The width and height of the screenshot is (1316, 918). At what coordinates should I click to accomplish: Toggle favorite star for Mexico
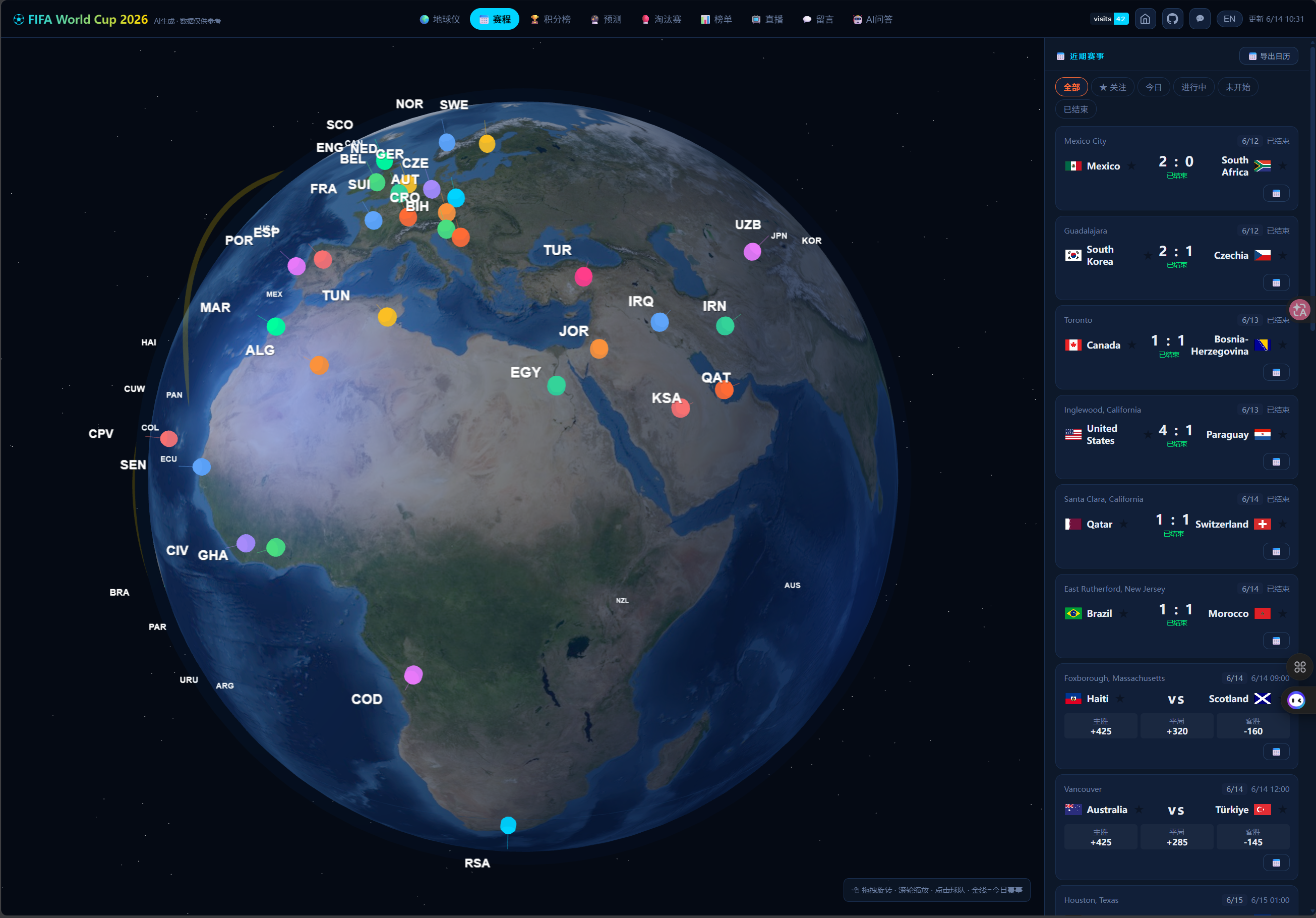(x=1131, y=166)
